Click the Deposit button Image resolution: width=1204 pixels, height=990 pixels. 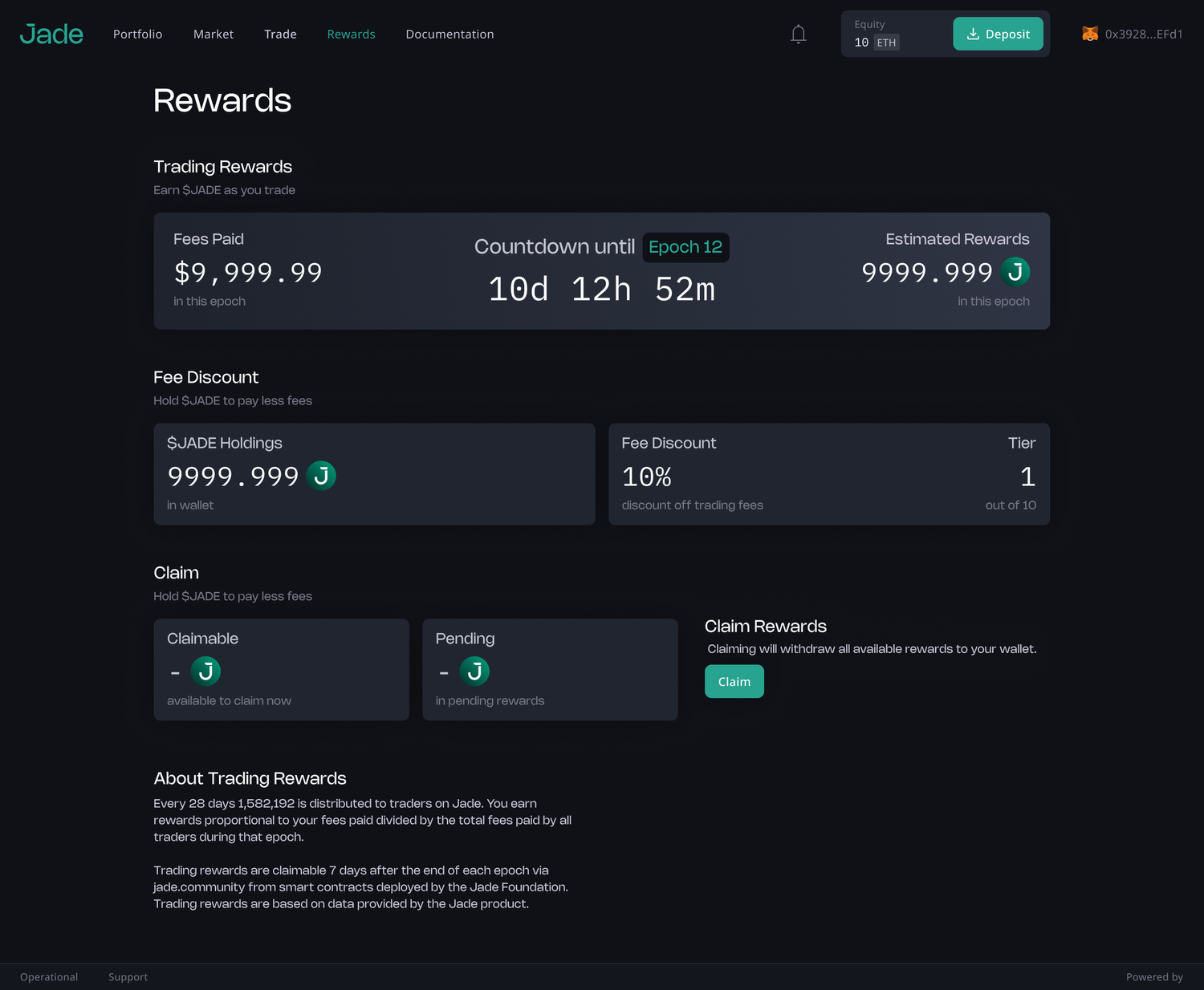tap(998, 34)
